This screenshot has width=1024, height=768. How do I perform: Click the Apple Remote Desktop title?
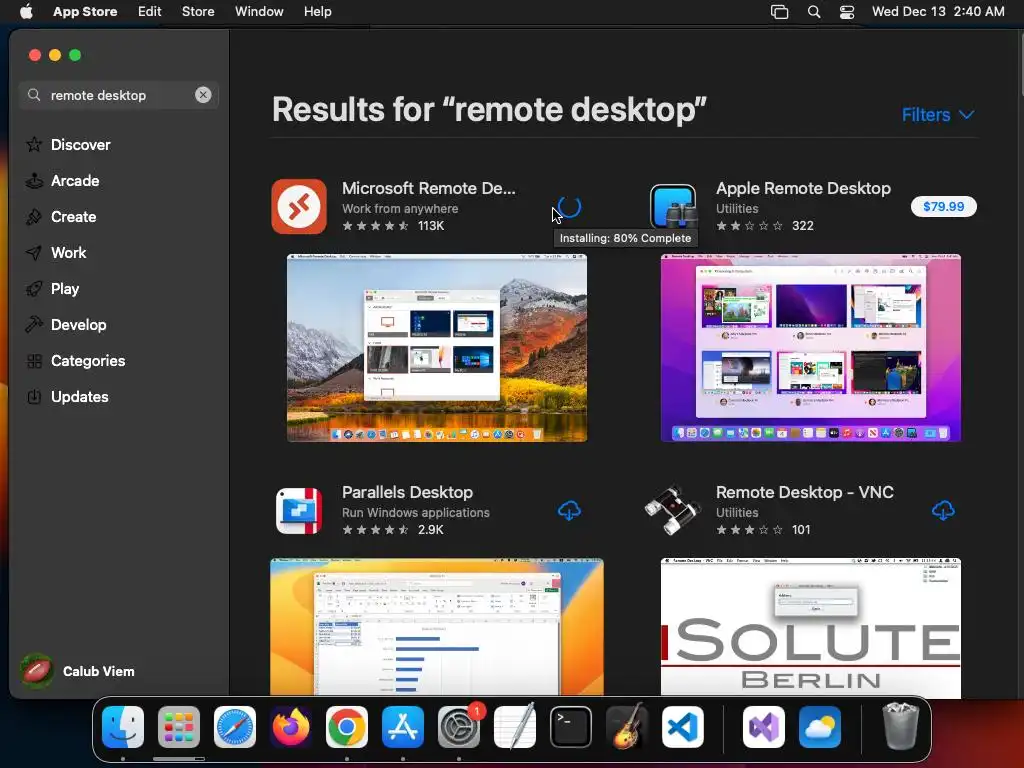(x=803, y=188)
